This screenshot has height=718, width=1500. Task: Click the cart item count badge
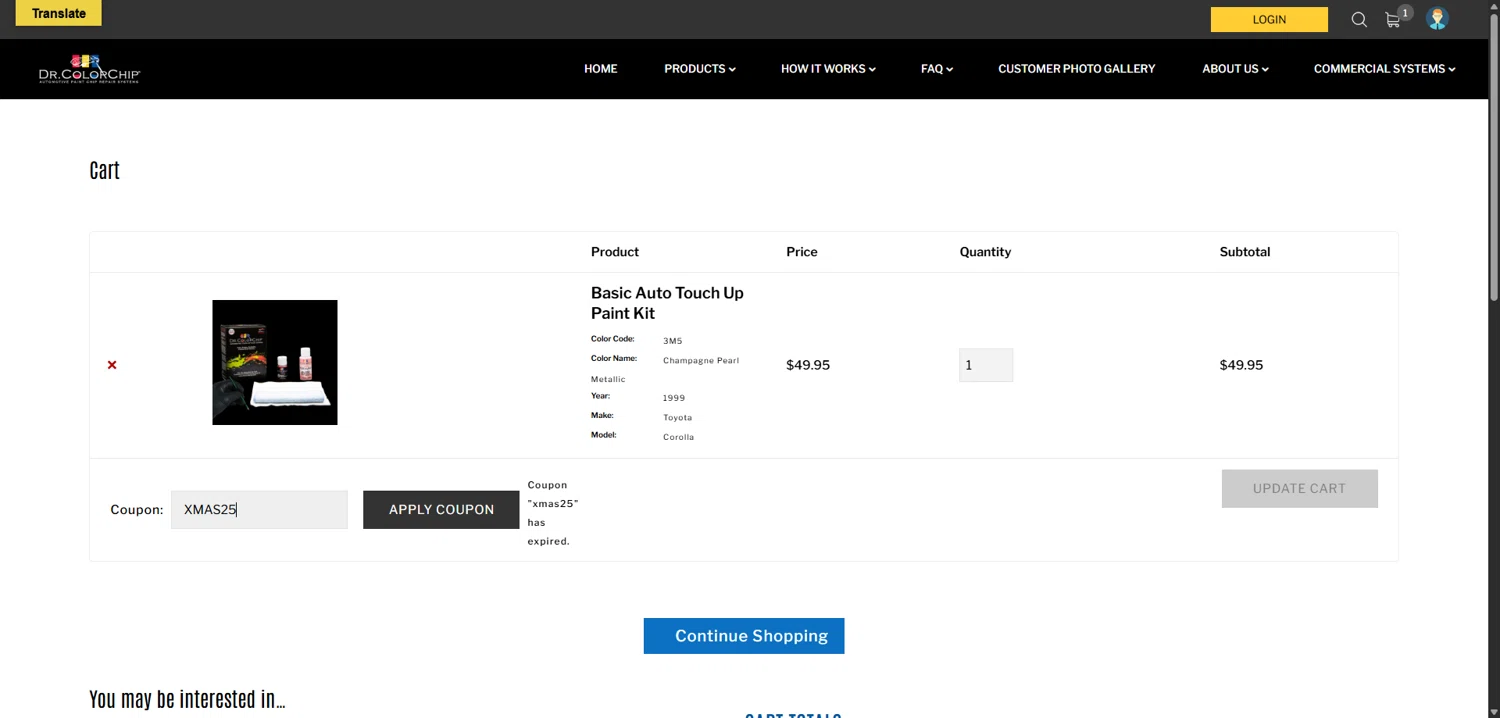1405,13
